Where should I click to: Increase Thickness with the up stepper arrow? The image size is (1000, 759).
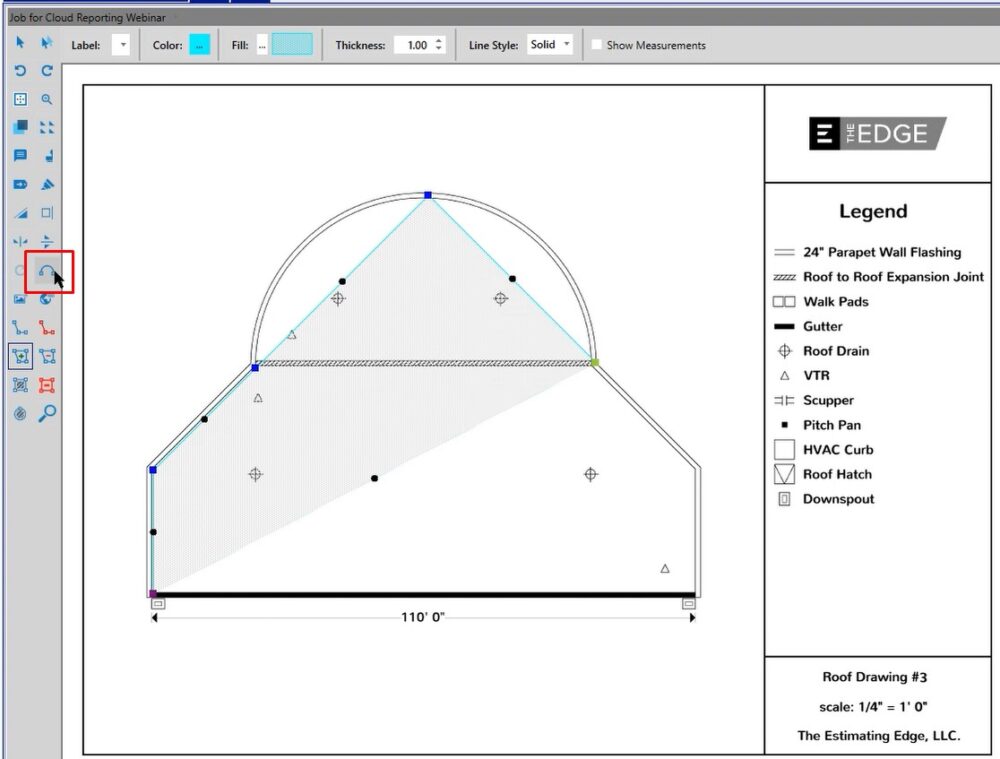pos(438,40)
